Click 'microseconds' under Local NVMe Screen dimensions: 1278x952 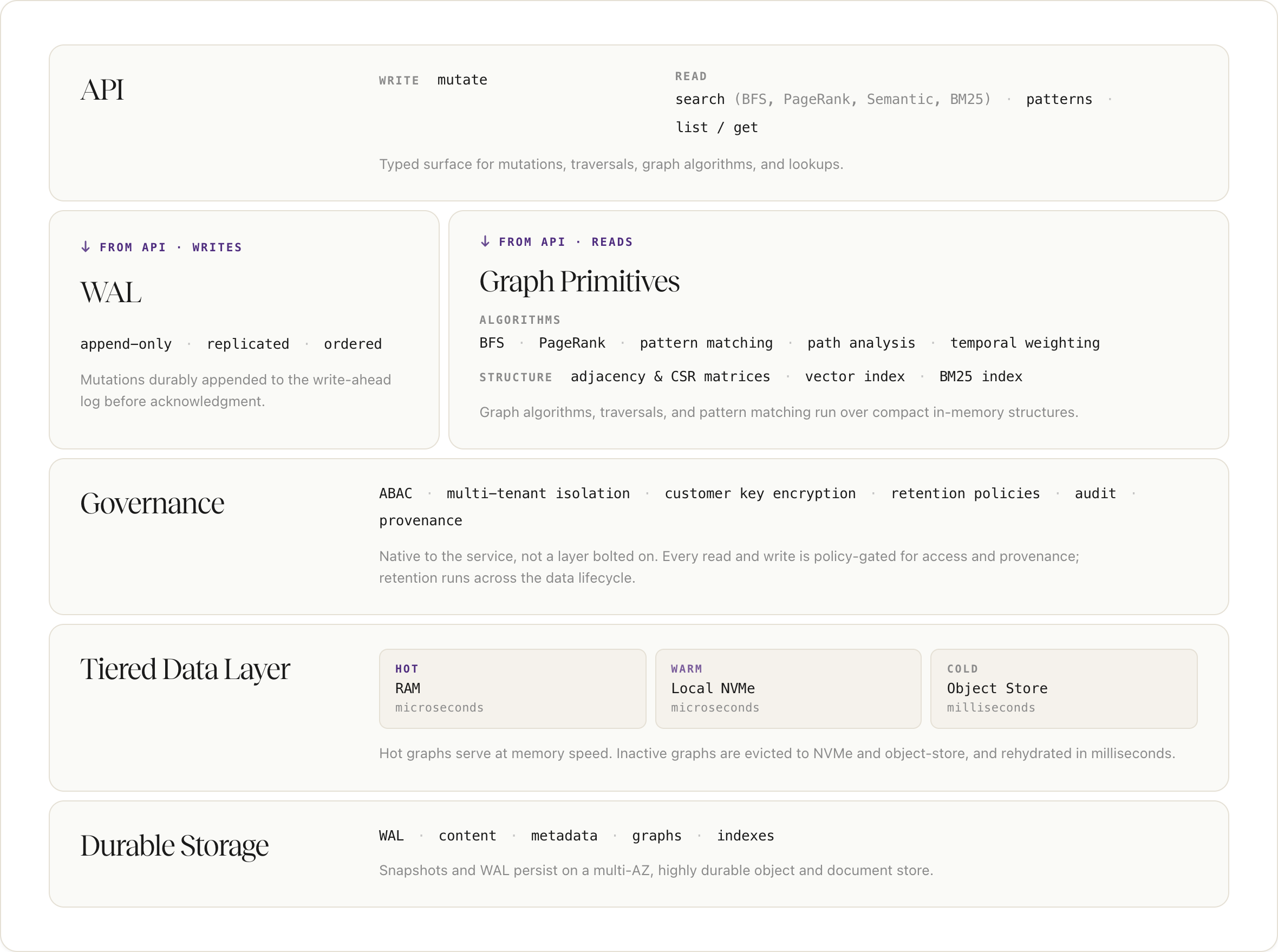(x=715, y=708)
